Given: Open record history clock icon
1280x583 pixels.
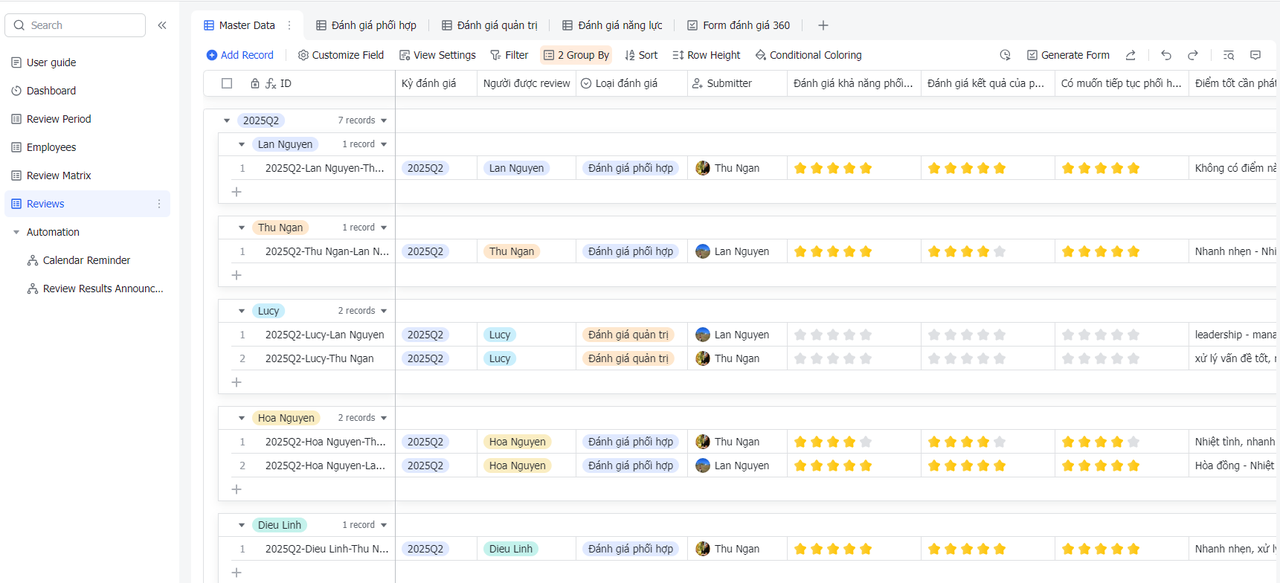Looking at the screenshot, I should coord(1005,55).
